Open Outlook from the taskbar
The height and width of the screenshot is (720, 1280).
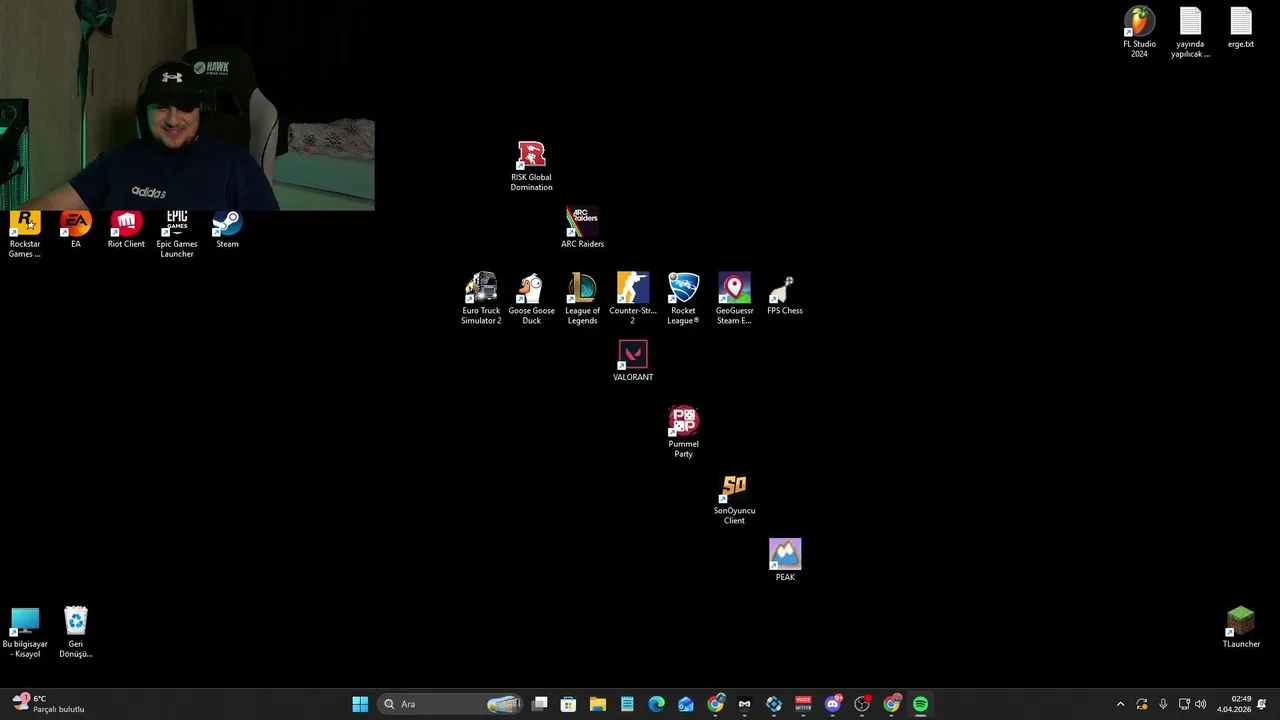[x=686, y=704]
